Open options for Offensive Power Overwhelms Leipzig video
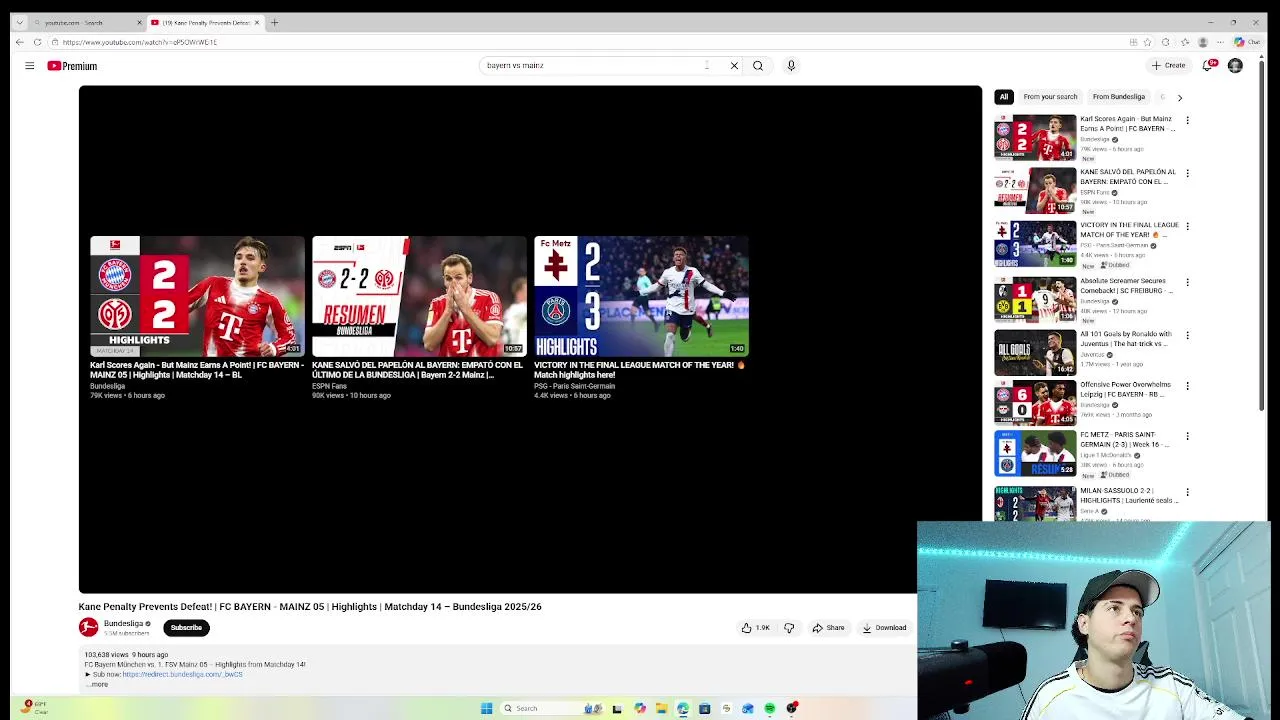The width and height of the screenshot is (1280, 720). tap(1187, 385)
